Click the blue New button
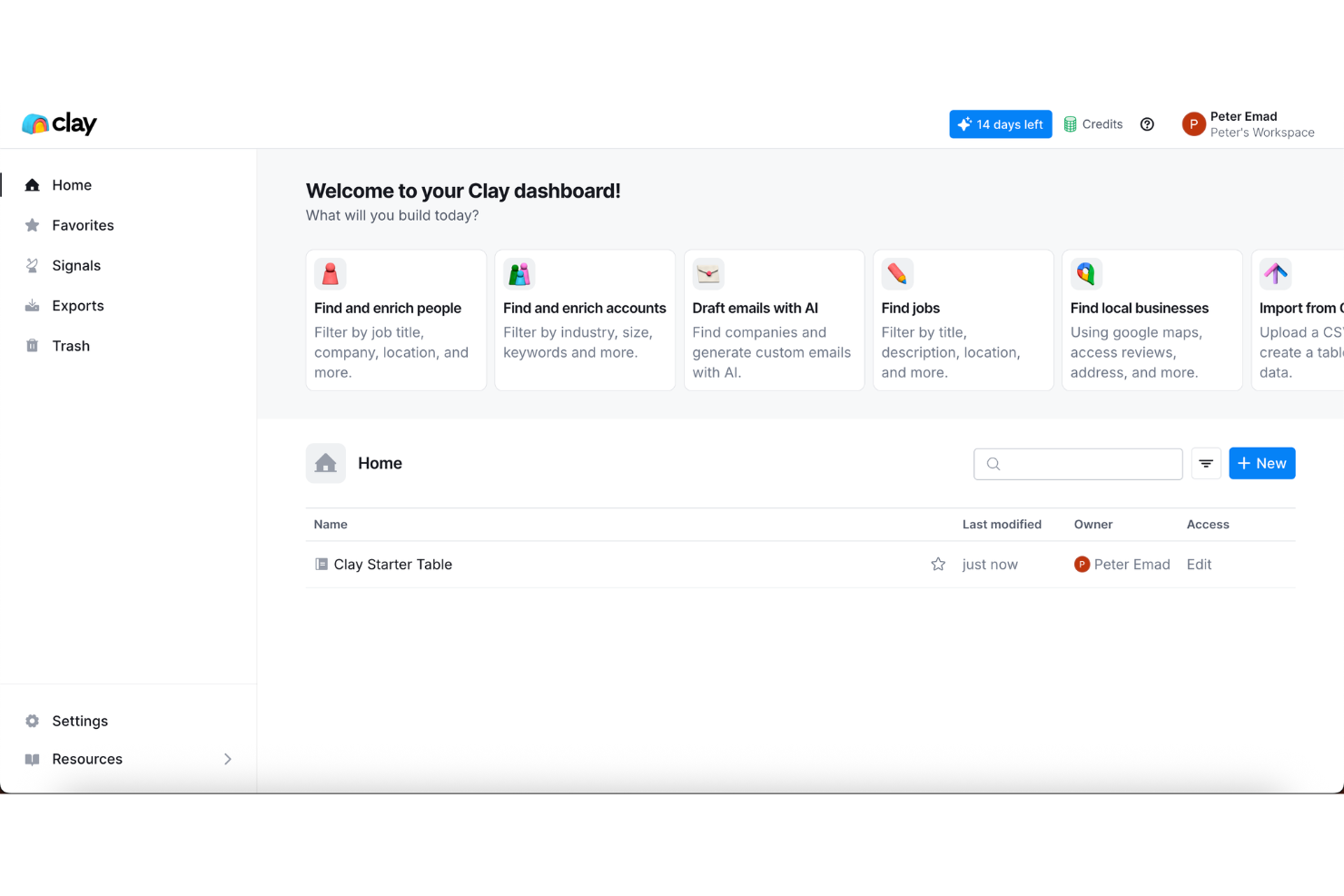 [1262, 464]
